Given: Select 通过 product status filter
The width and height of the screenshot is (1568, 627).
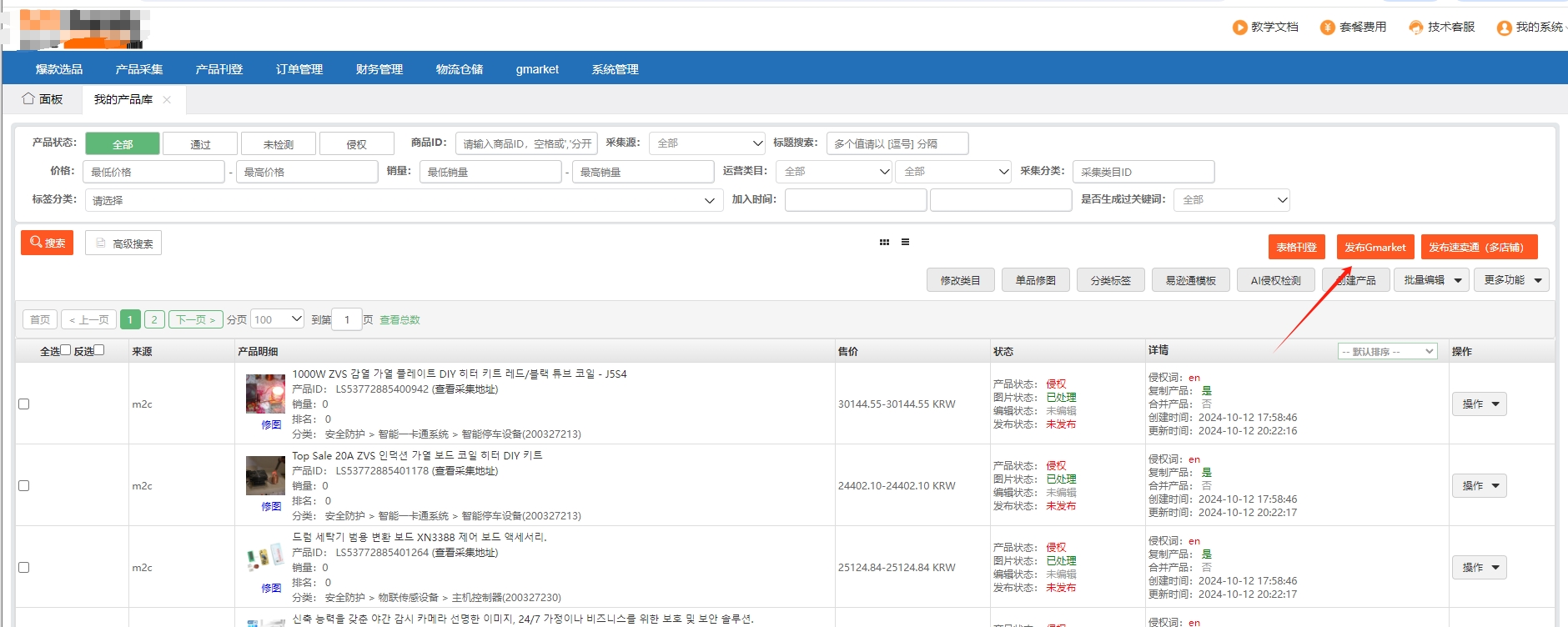Looking at the screenshot, I should (x=200, y=143).
